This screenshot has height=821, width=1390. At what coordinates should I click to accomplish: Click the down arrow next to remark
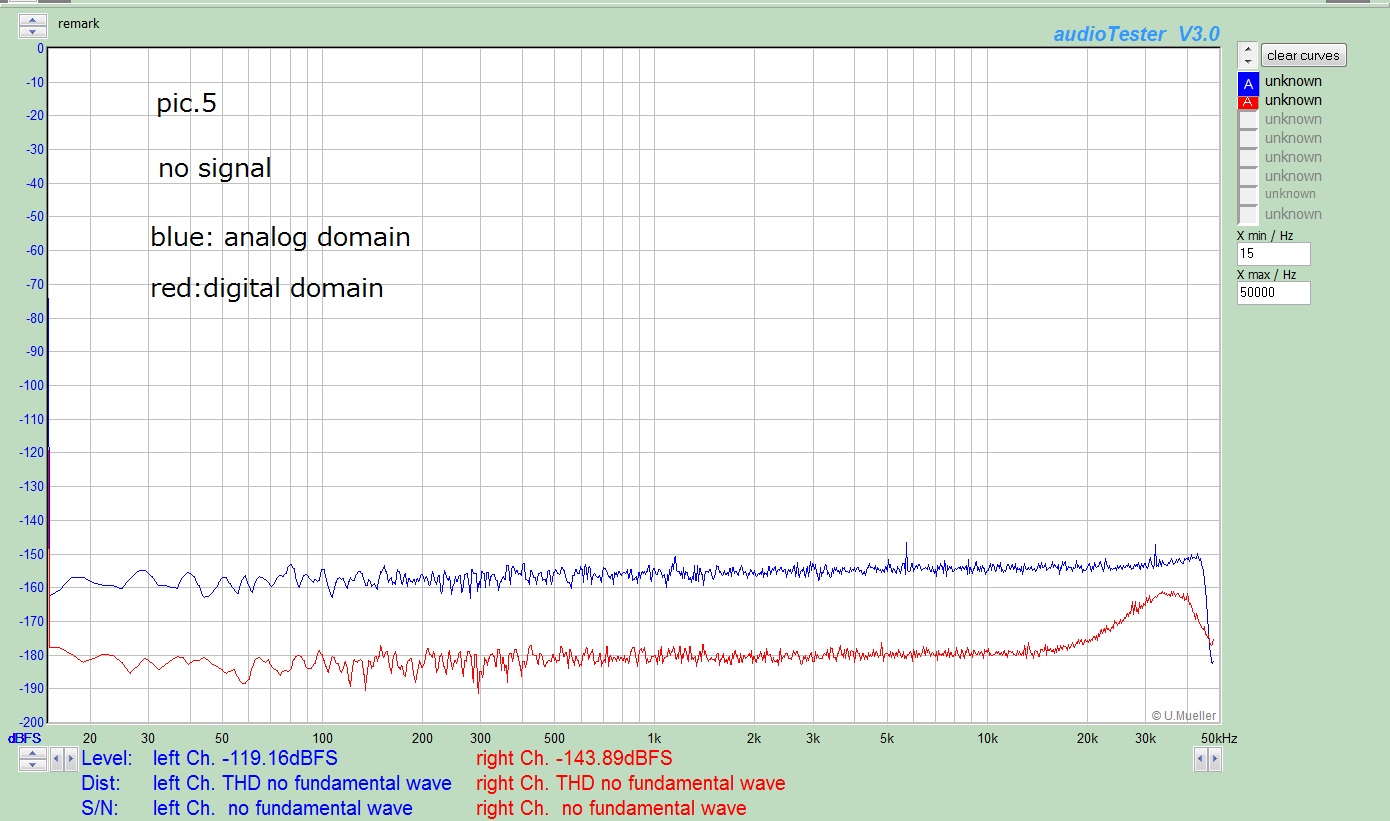33,33
